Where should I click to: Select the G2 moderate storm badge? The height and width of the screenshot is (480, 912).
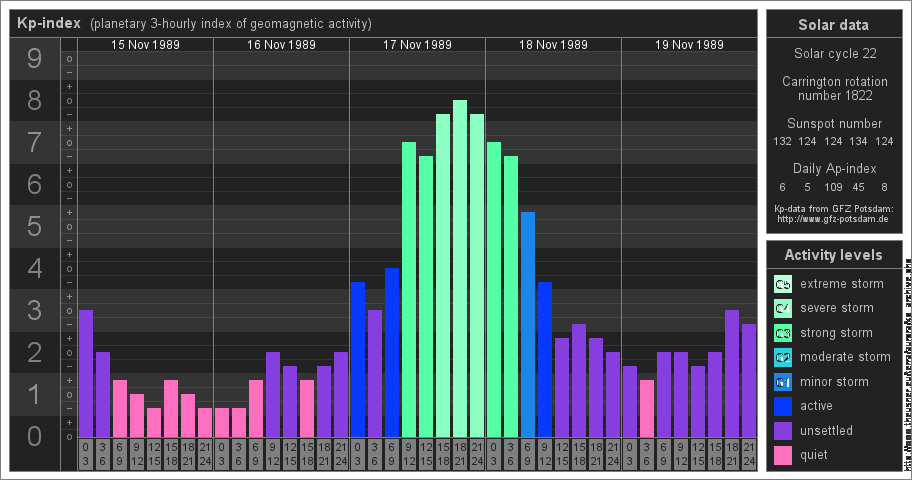(x=783, y=357)
